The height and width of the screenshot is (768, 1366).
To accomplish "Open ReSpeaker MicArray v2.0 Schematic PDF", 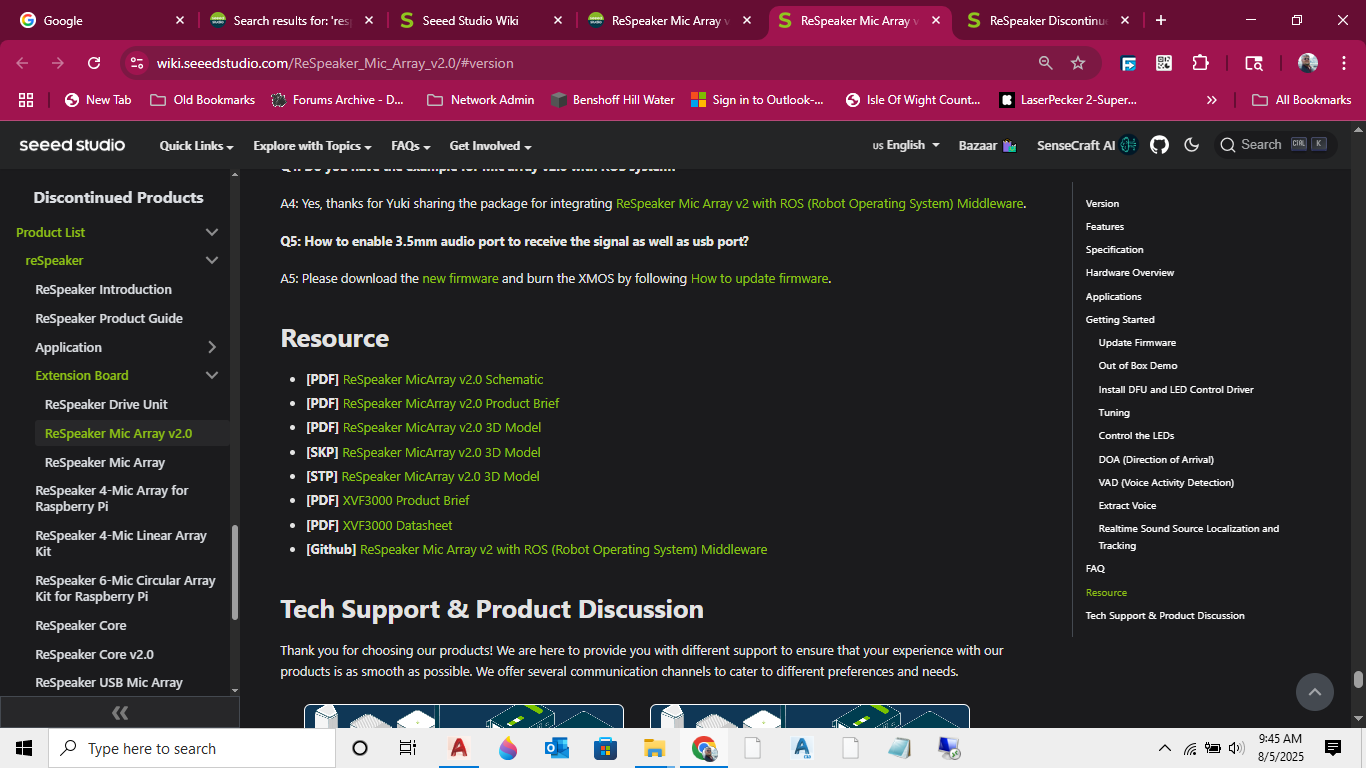I will coord(443,379).
